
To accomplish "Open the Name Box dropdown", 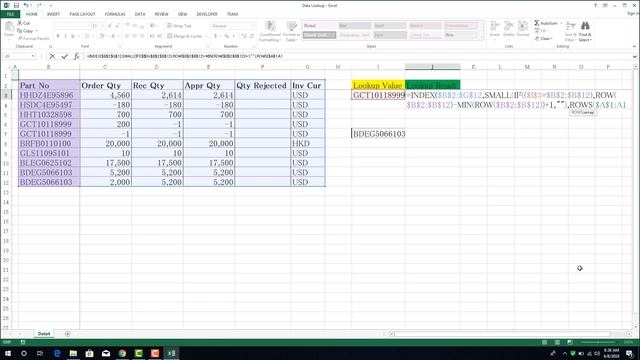I will (x=33, y=56).
